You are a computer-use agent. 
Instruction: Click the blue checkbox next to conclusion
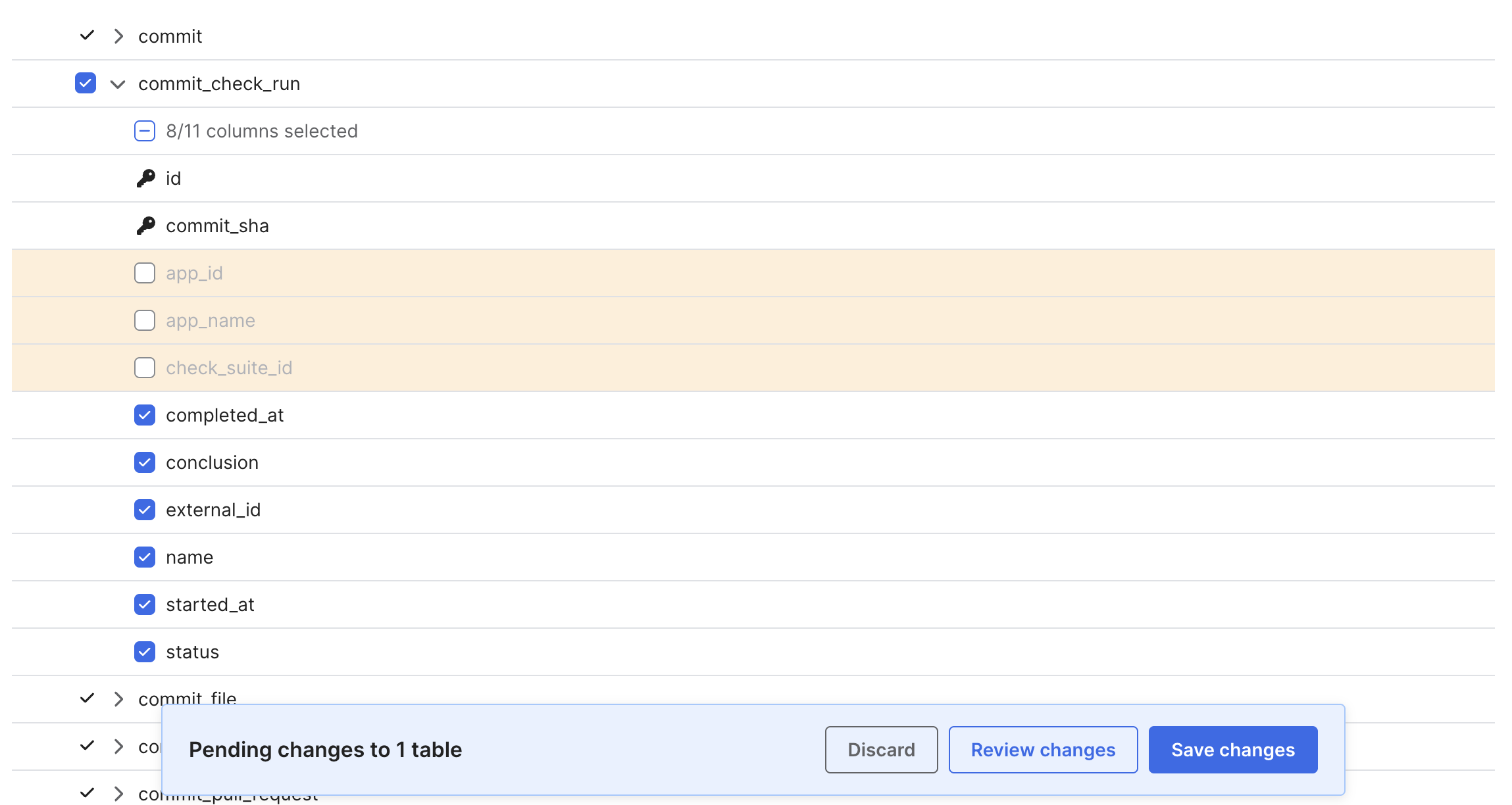pyautogui.click(x=145, y=462)
